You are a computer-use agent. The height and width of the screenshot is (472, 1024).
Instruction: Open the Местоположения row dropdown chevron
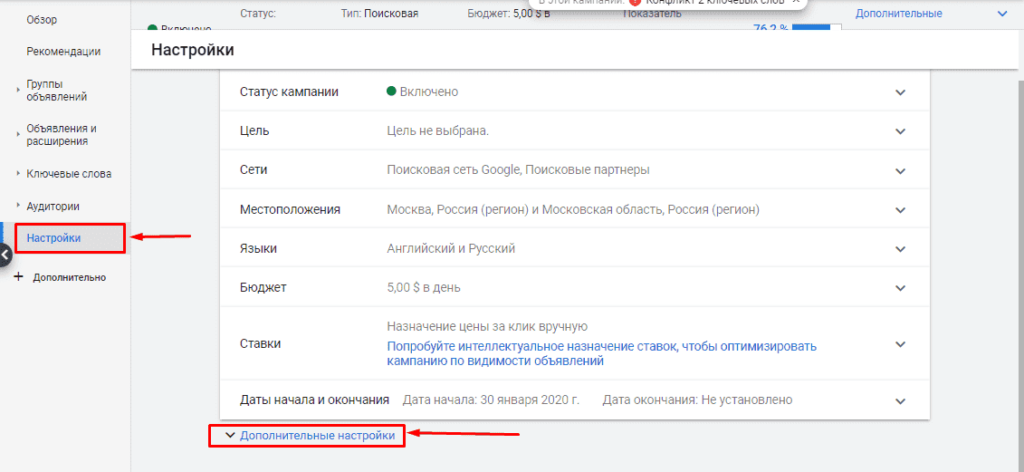[900, 209]
